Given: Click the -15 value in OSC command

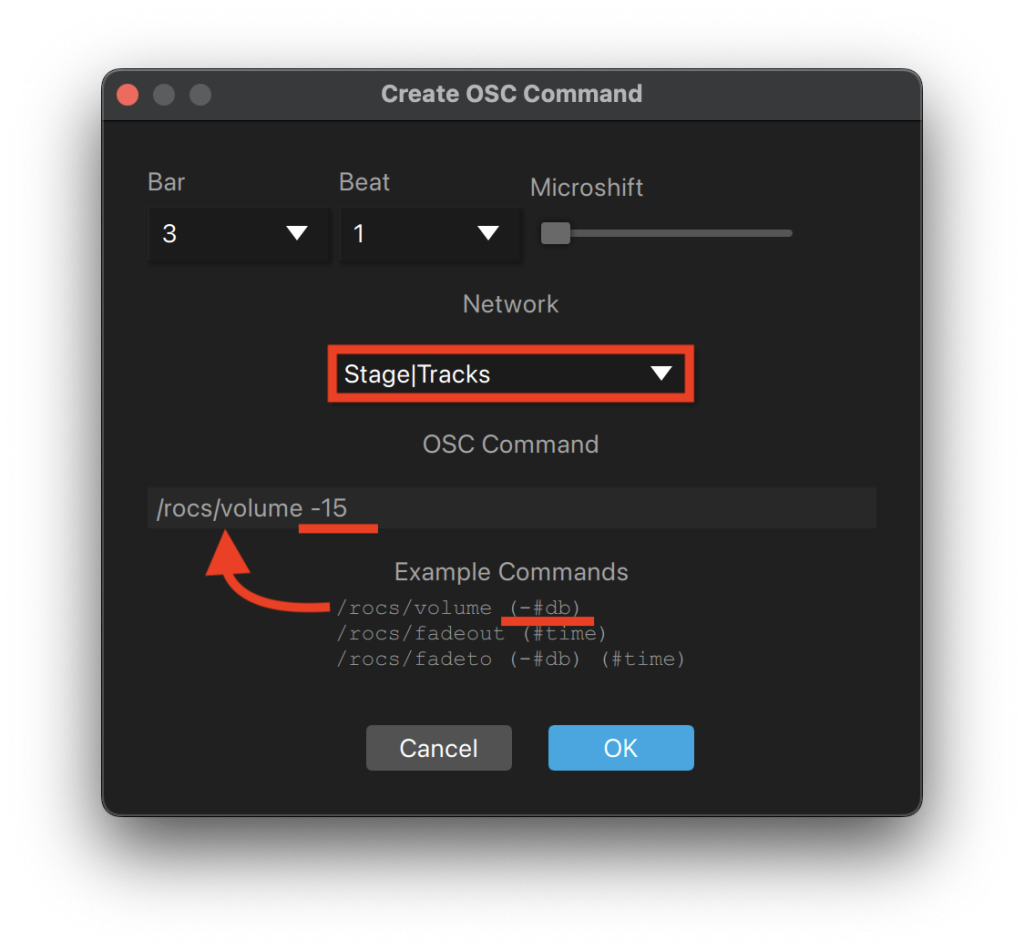Looking at the screenshot, I should [x=329, y=508].
